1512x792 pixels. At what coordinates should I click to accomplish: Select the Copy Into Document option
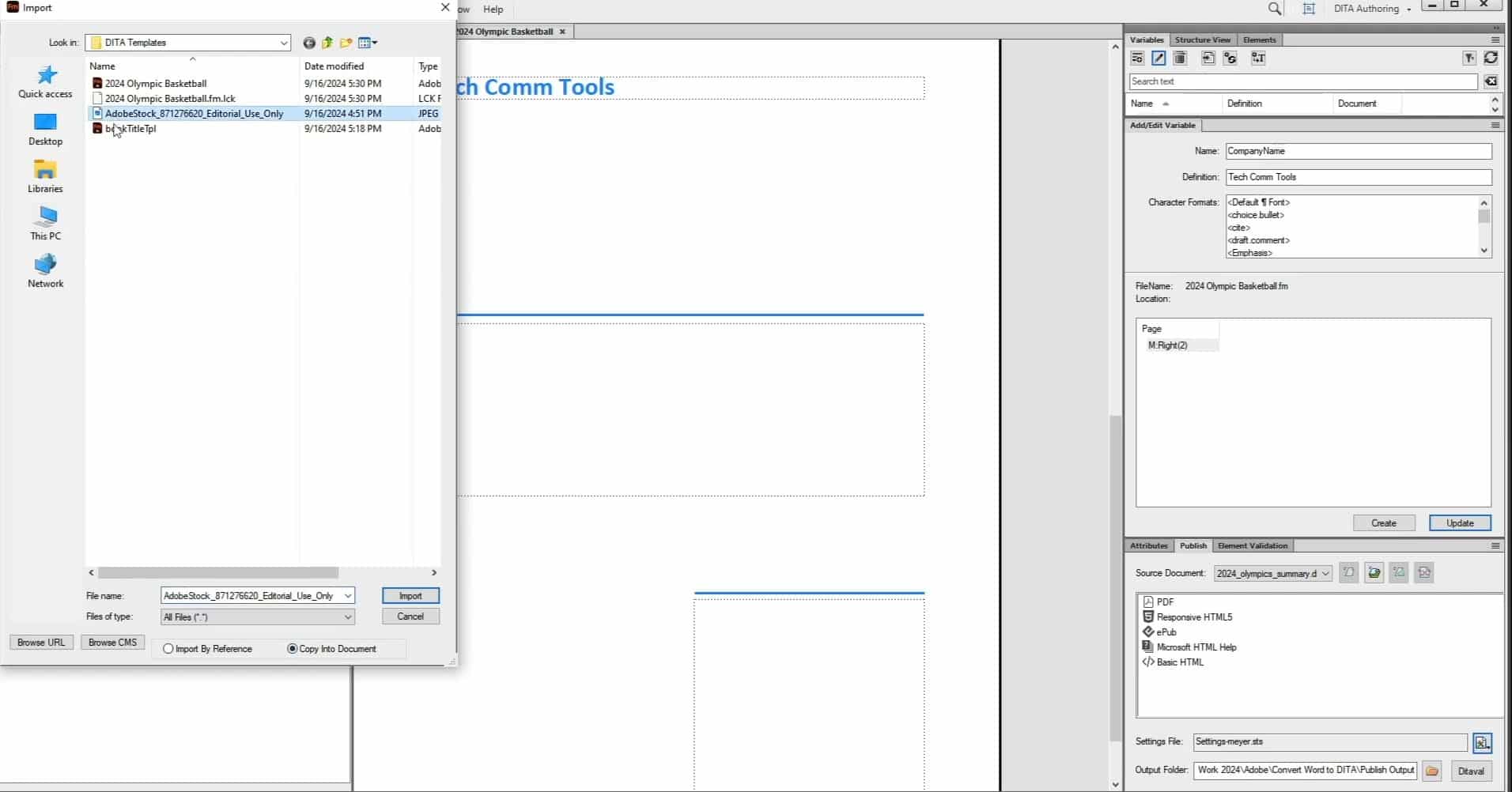(x=293, y=649)
